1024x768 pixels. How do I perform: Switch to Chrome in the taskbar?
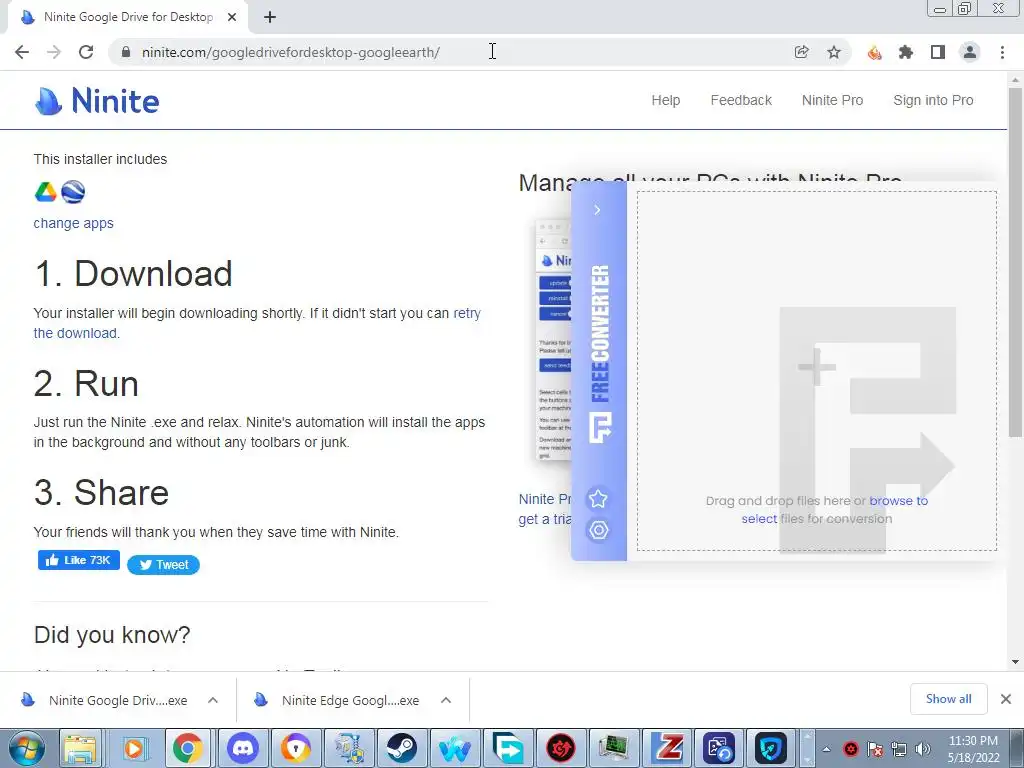pos(187,748)
